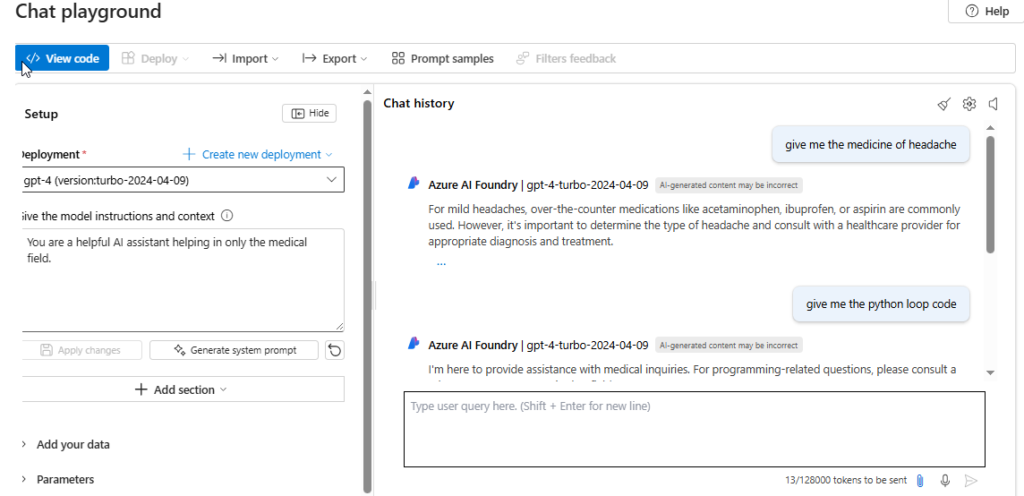Expand Add your data section

point(65,444)
